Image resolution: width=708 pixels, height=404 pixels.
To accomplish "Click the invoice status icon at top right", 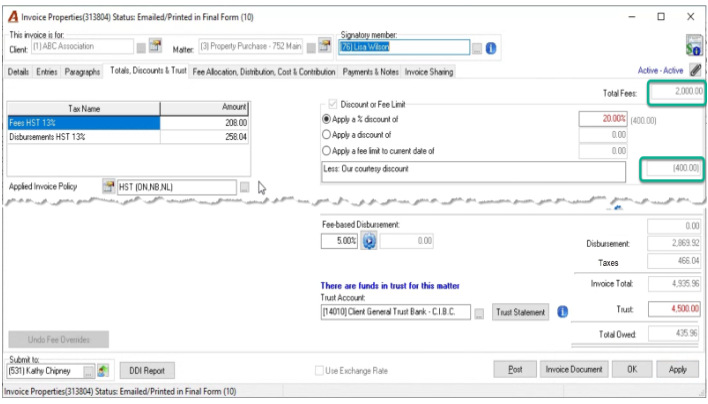I will point(694,45).
